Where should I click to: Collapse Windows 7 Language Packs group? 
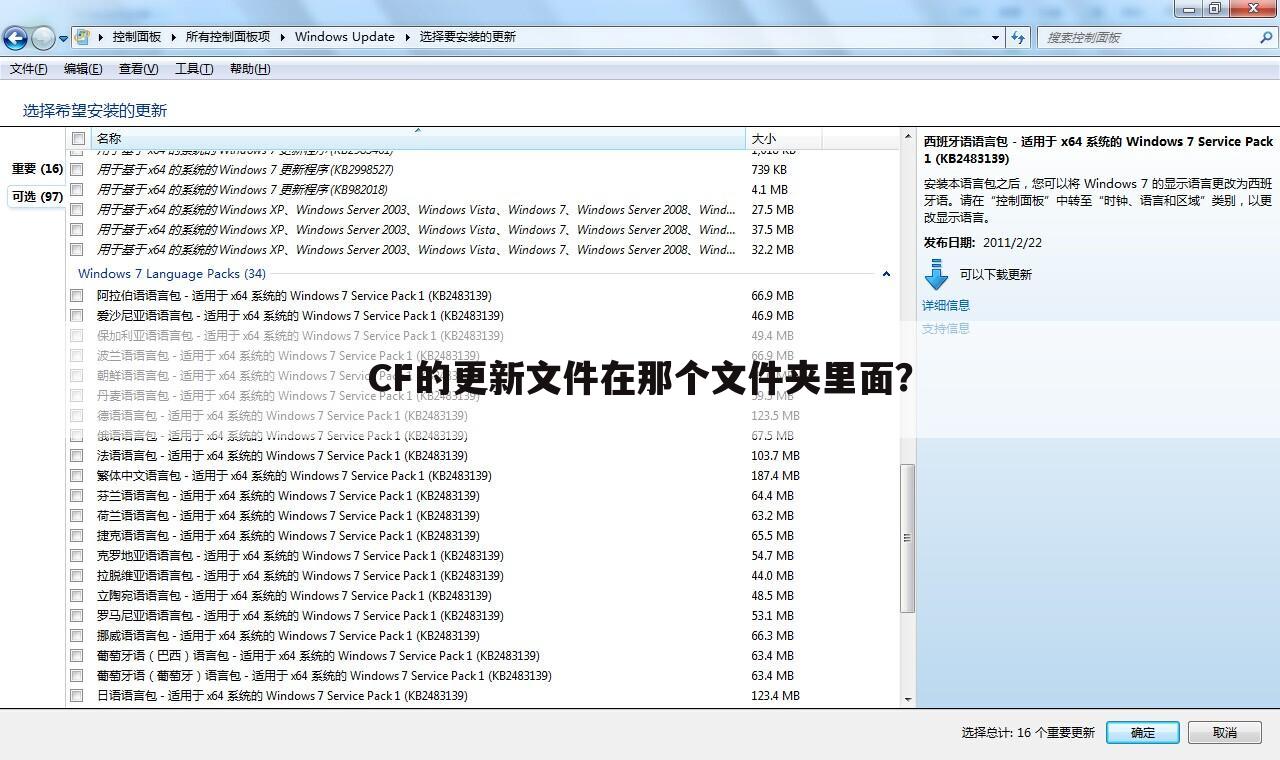pos(886,273)
